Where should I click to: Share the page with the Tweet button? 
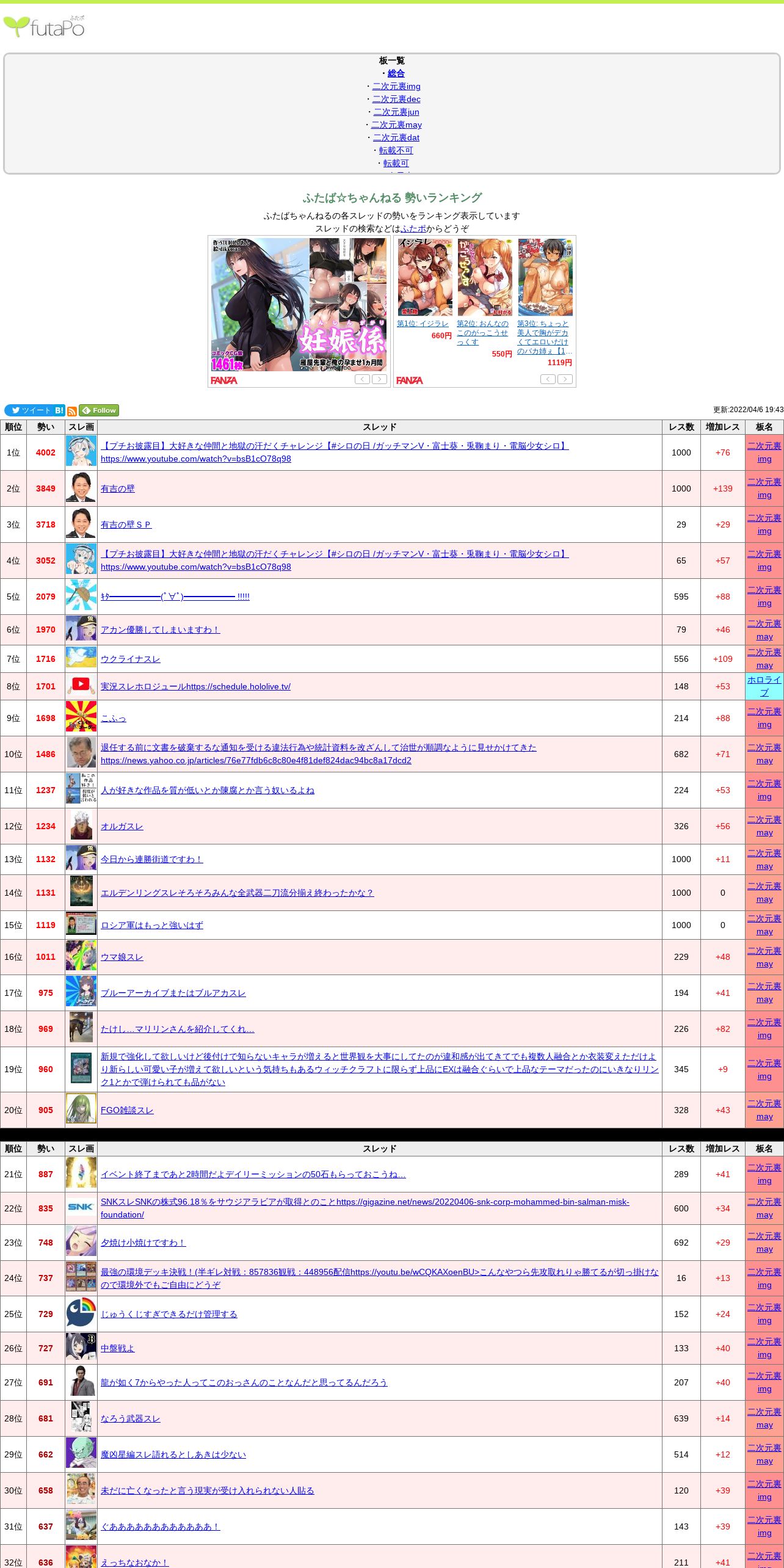pos(29,410)
